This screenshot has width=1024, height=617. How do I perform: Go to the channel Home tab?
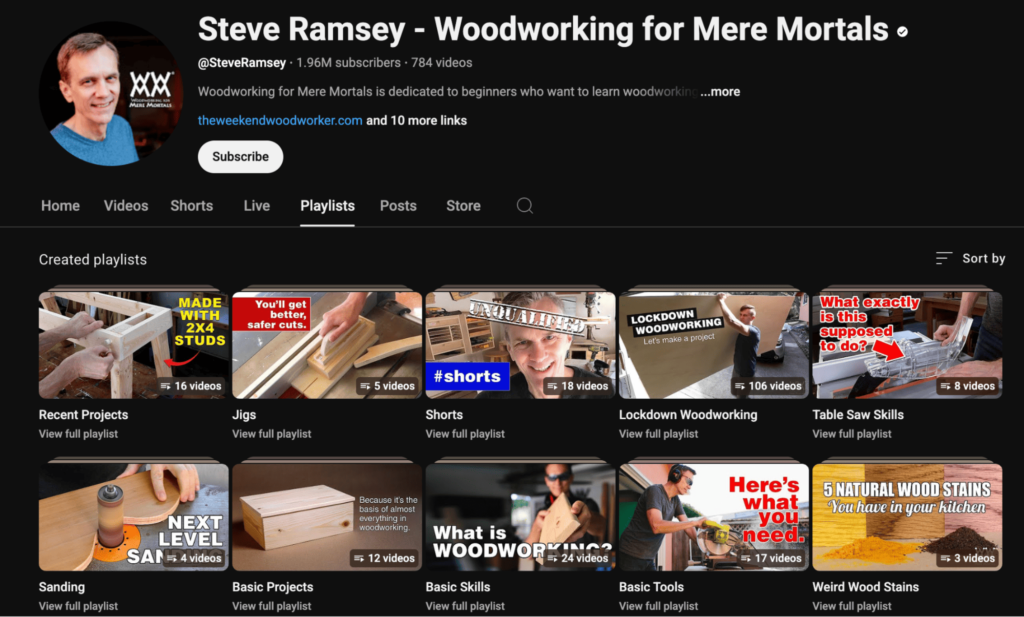pos(60,206)
